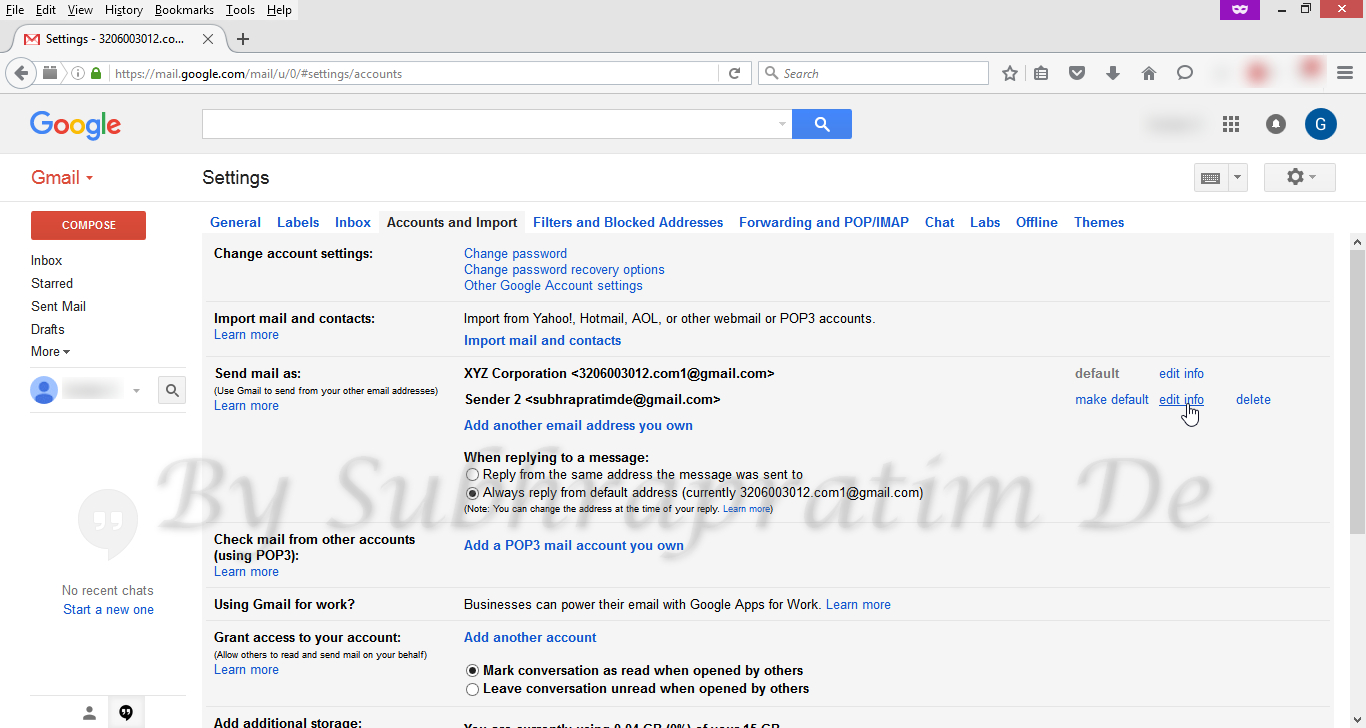Expand the More labels list

pyautogui.click(x=50, y=352)
